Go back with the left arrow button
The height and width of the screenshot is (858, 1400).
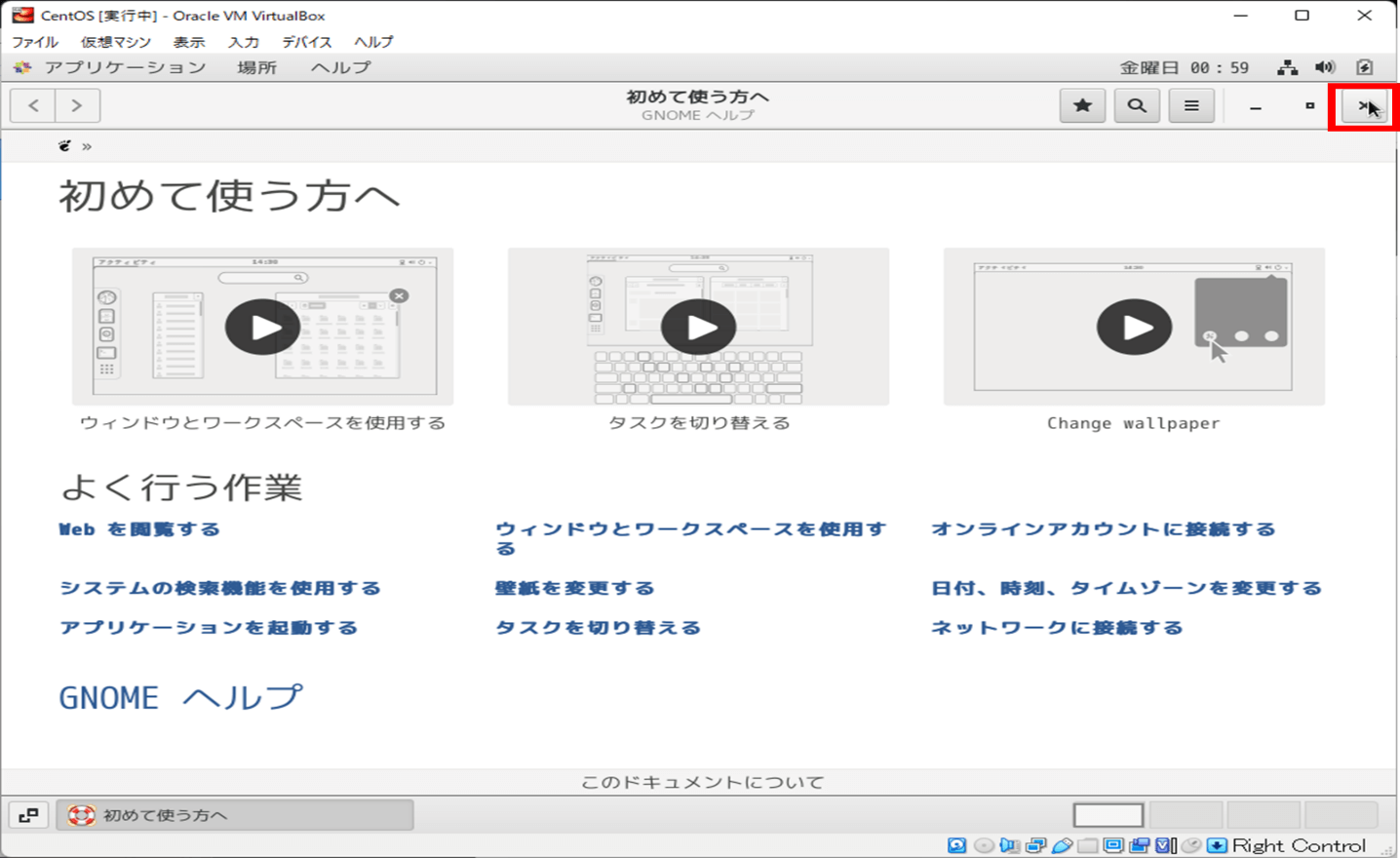[x=33, y=105]
